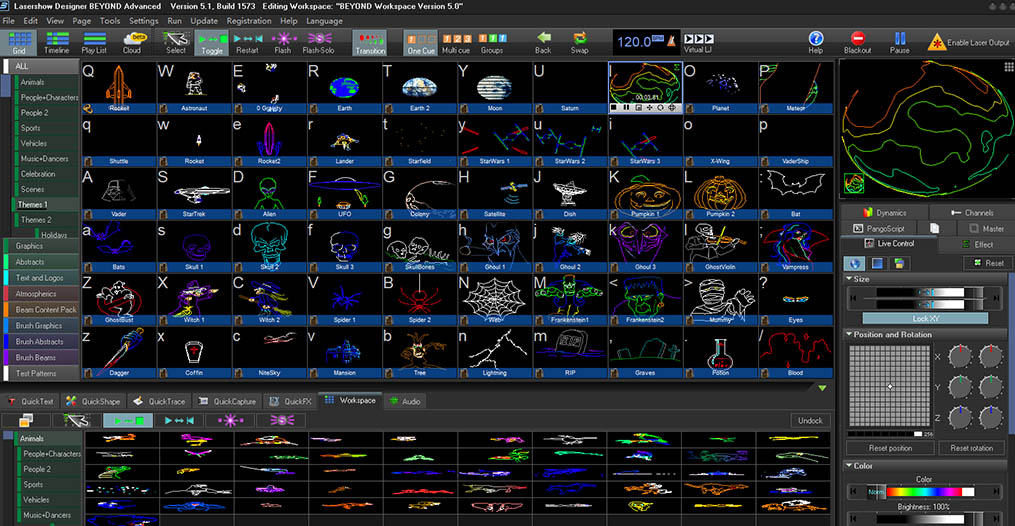Collapse the Color section header
This screenshot has height=526, width=1015.
[862, 466]
